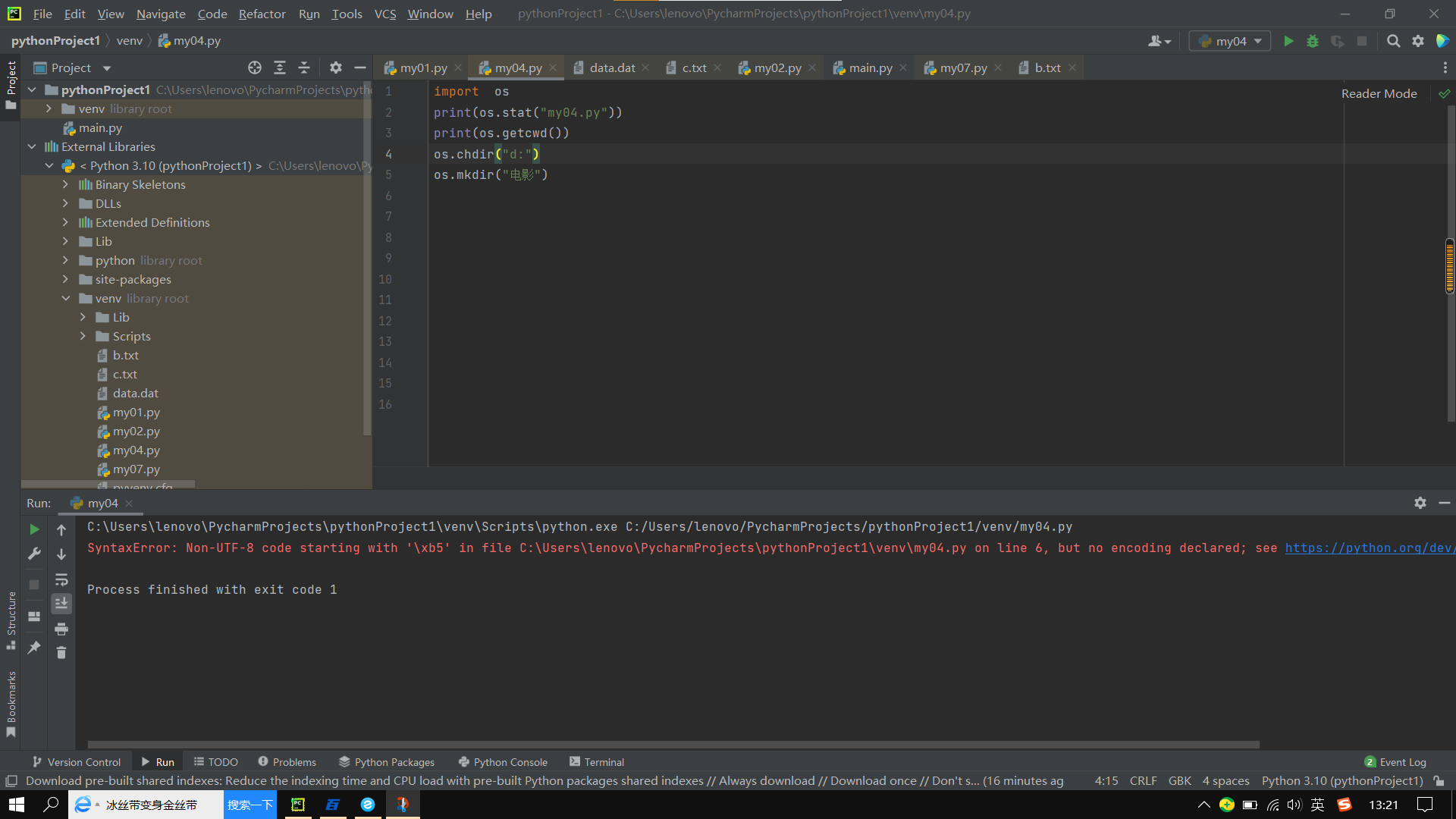Collapse the pythonProject1 root node
Image resolution: width=1456 pixels, height=819 pixels.
(32, 89)
